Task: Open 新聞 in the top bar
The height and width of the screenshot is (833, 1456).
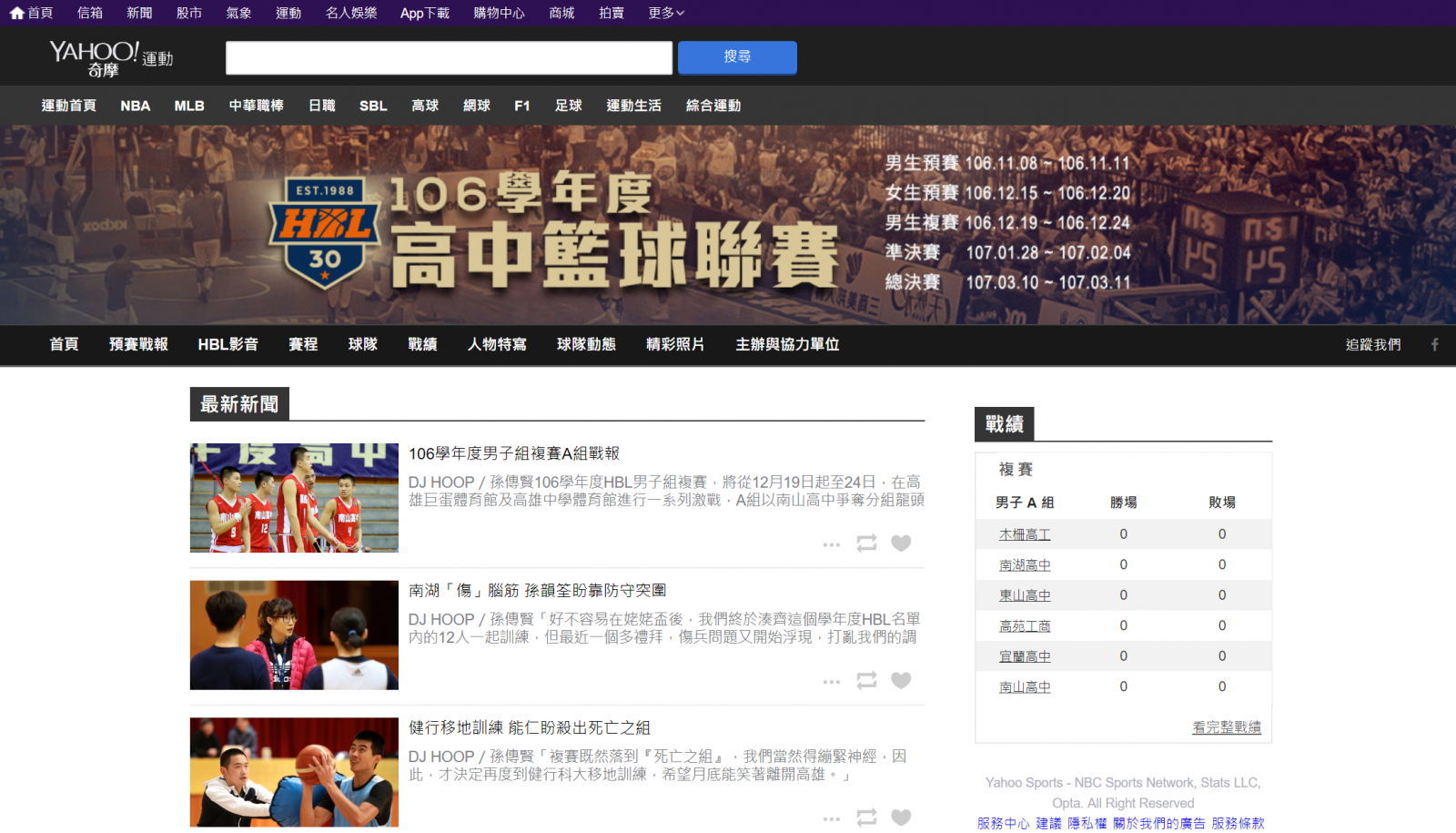Action: 139,13
